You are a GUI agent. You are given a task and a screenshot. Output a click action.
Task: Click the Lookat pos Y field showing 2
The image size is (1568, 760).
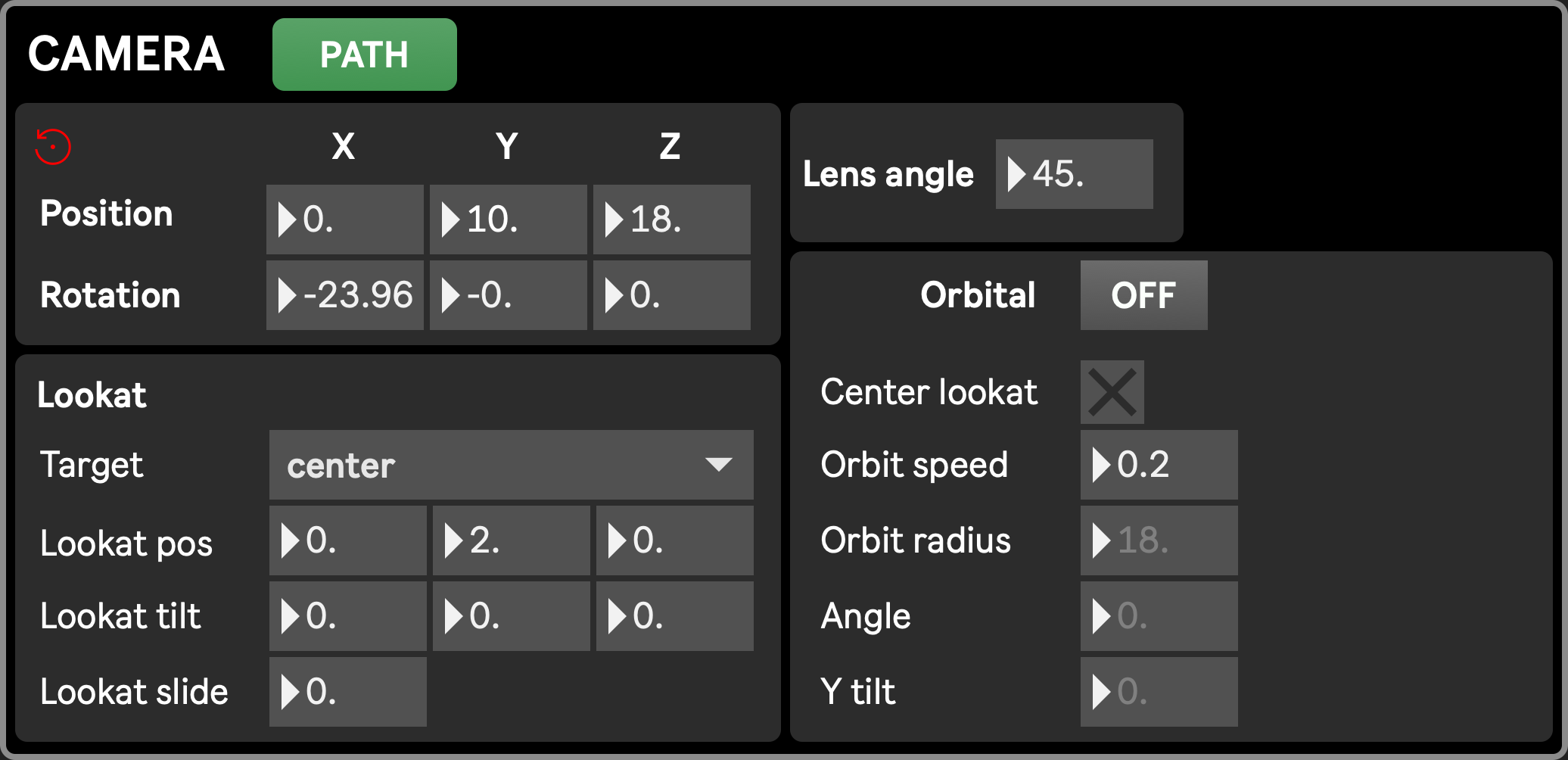[x=511, y=540]
